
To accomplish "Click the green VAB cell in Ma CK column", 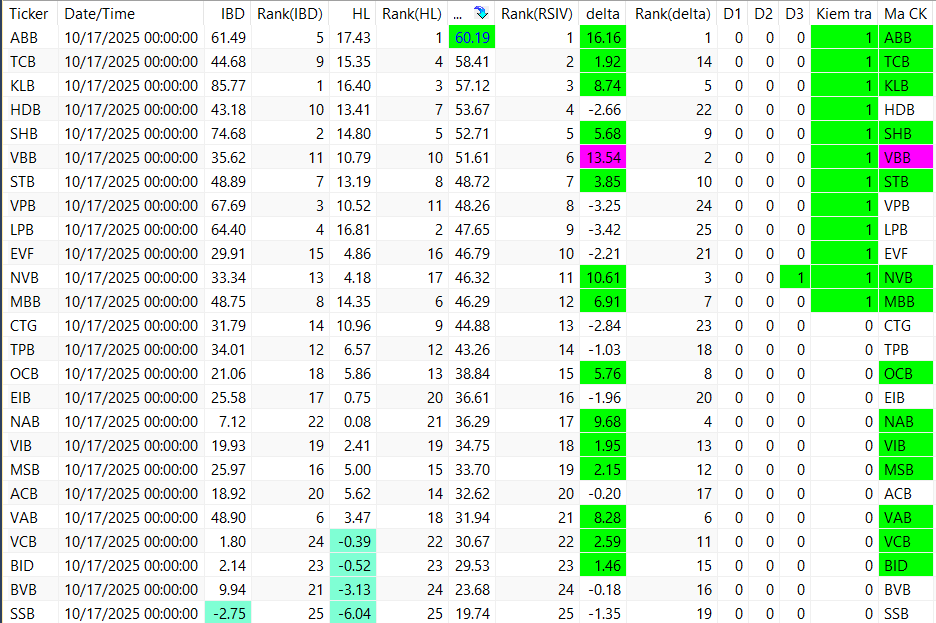I will tap(906, 517).
